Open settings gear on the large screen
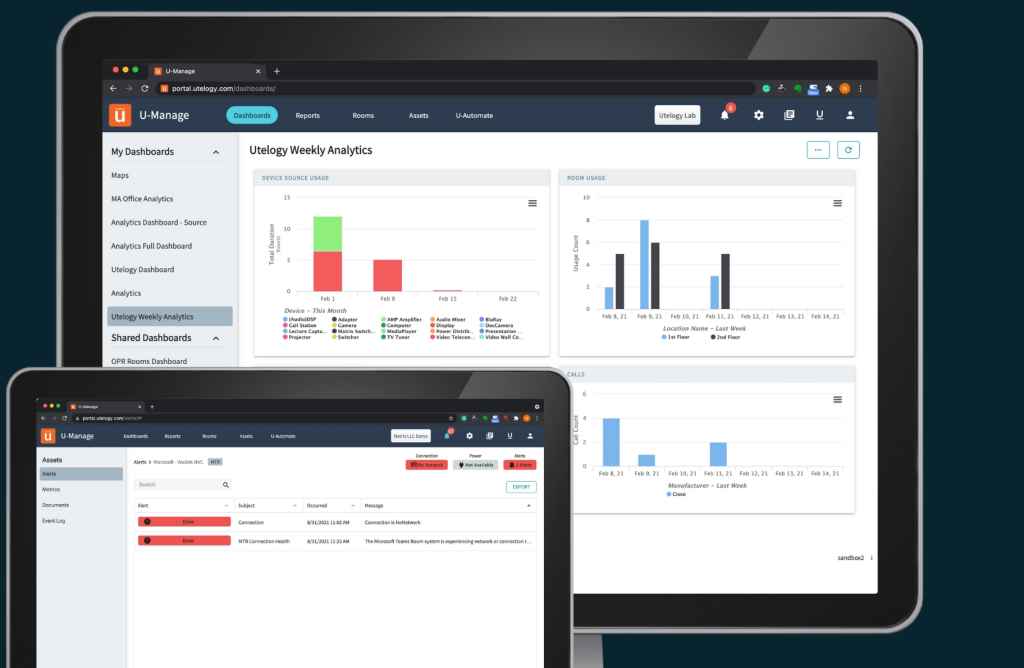Screen dimensions: 1024x668 coord(758,115)
